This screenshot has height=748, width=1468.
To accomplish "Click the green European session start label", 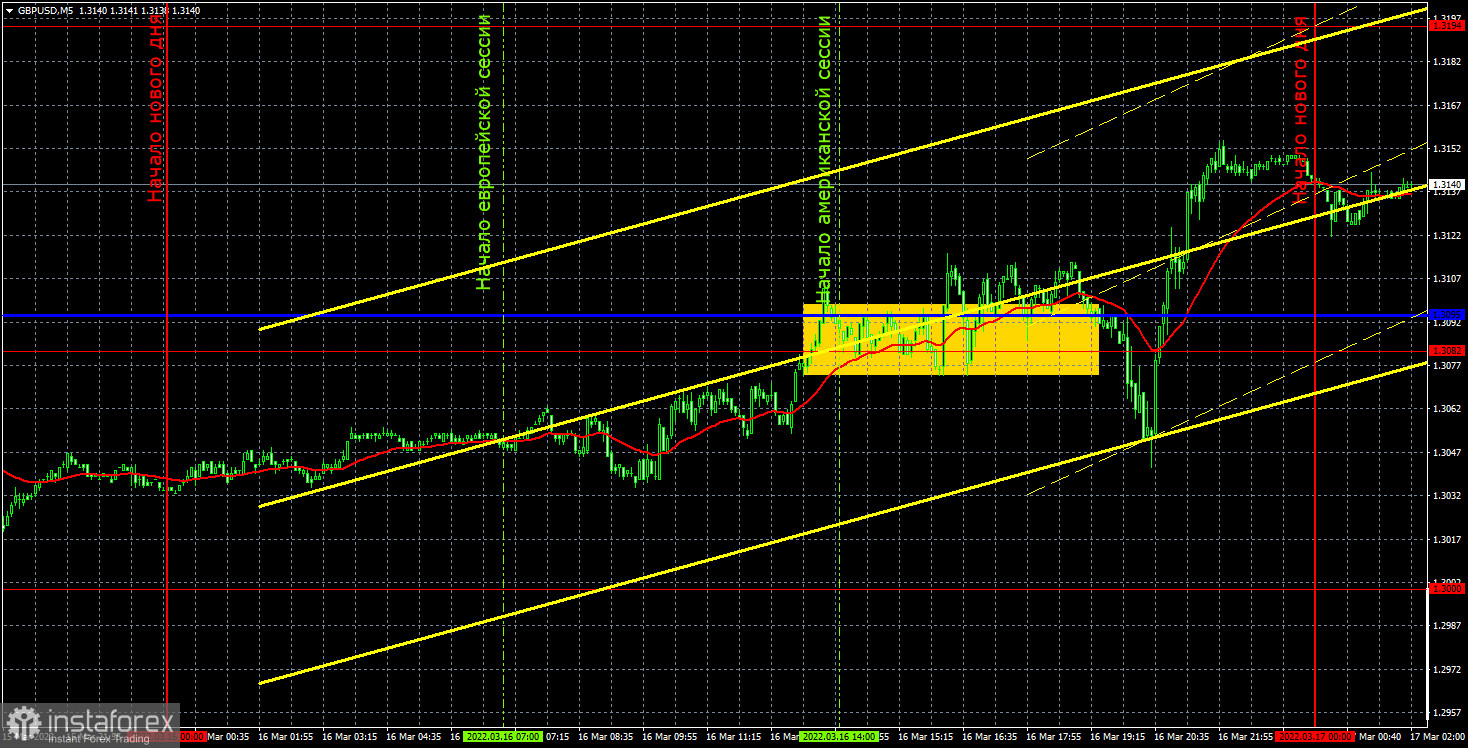I will pos(484,152).
